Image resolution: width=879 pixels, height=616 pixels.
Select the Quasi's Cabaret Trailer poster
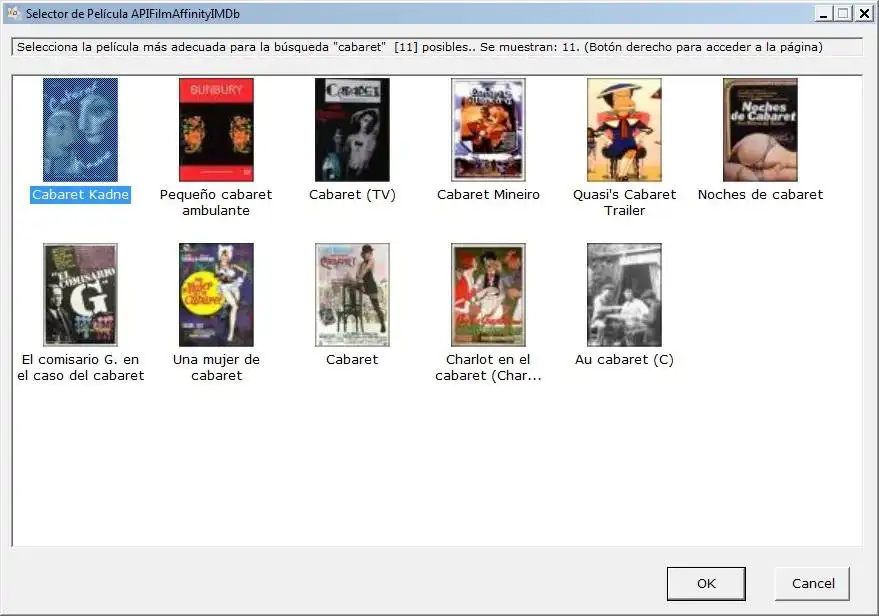(x=624, y=129)
